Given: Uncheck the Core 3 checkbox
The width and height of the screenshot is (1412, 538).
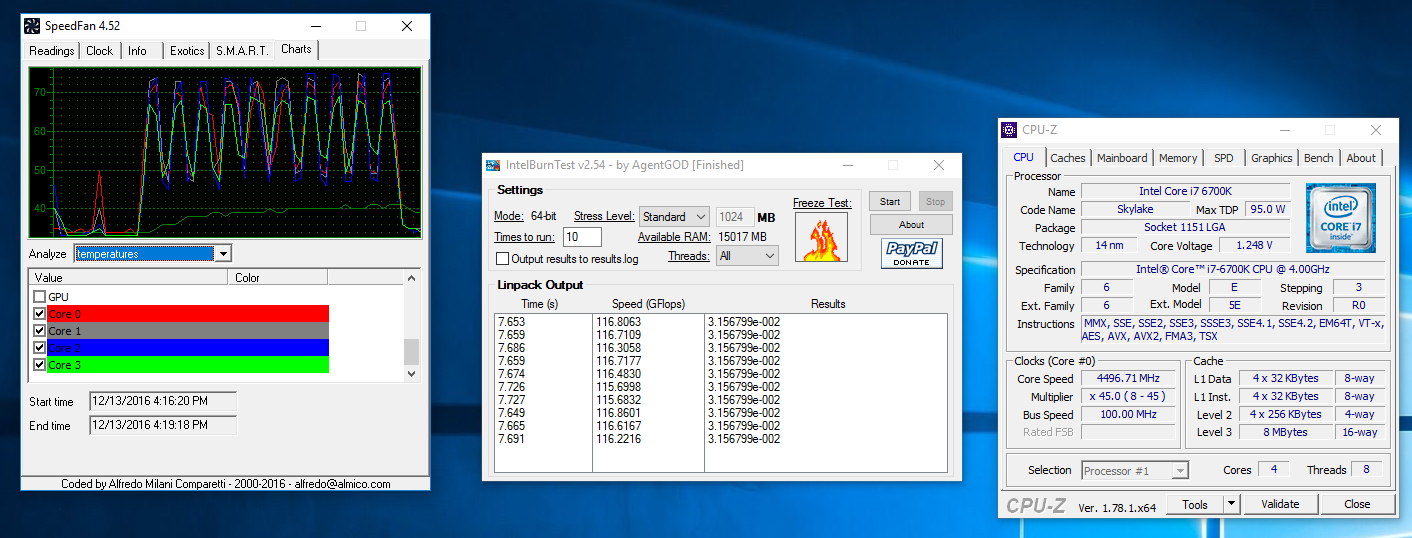Looking at the screenshot, I should (39, 365).
